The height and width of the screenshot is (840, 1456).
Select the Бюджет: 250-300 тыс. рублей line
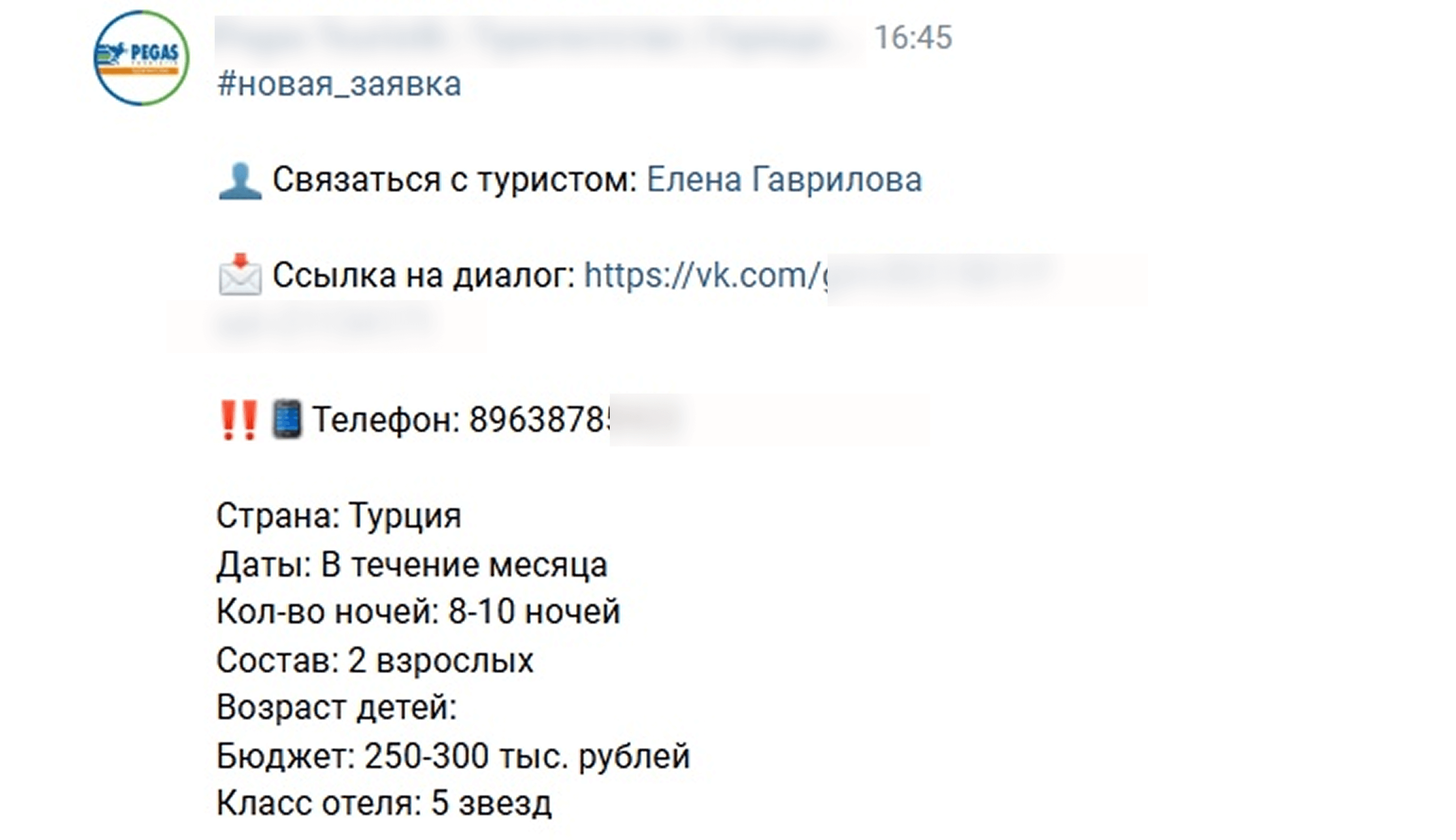(x=453, y=756)
